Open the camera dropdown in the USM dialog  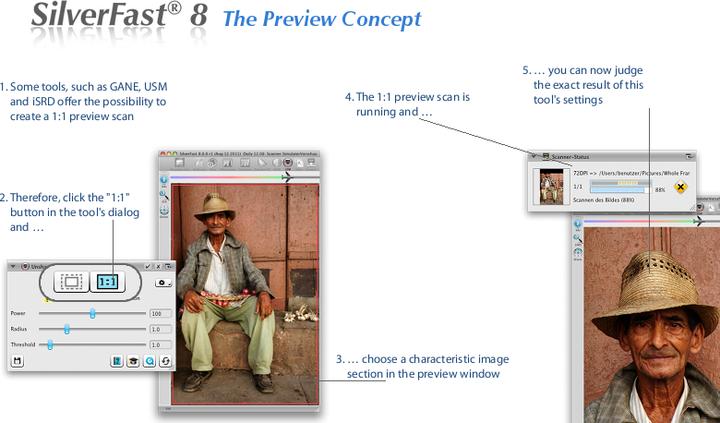(x=163, y=282)
